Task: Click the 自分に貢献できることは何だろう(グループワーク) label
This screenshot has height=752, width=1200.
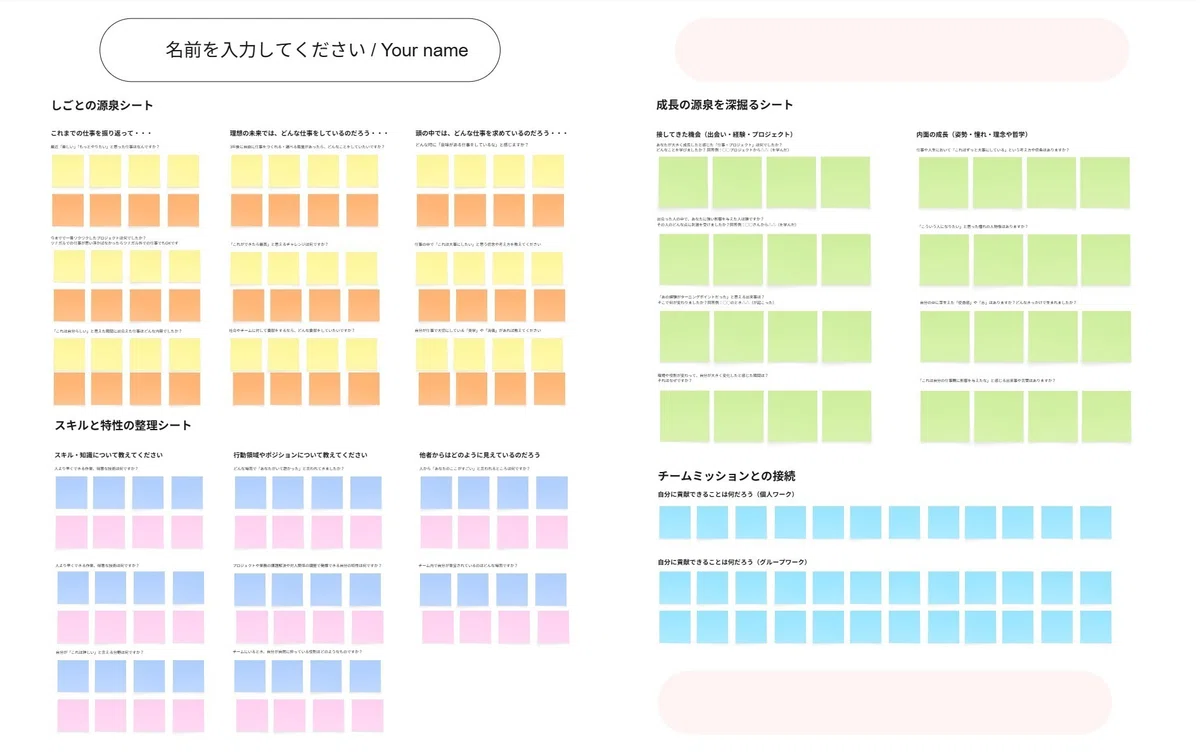Action: [732, 562]
